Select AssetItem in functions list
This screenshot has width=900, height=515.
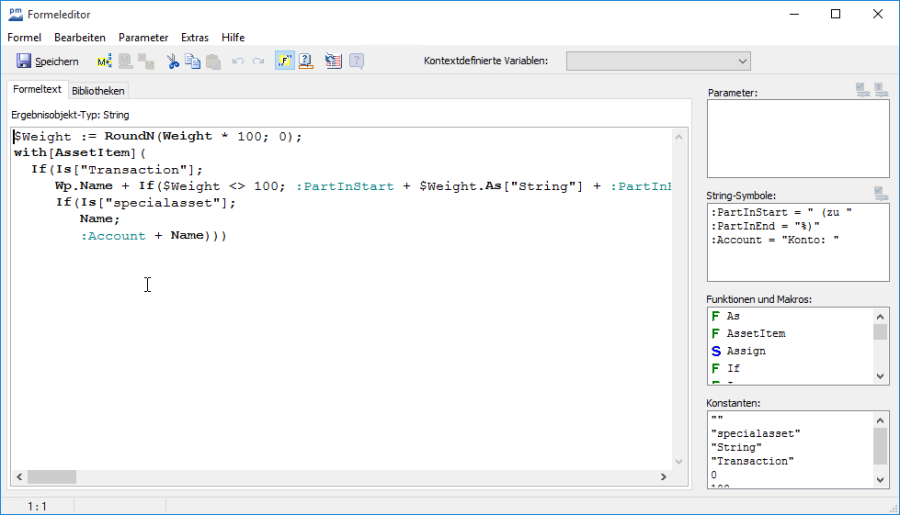click(755, 333)
